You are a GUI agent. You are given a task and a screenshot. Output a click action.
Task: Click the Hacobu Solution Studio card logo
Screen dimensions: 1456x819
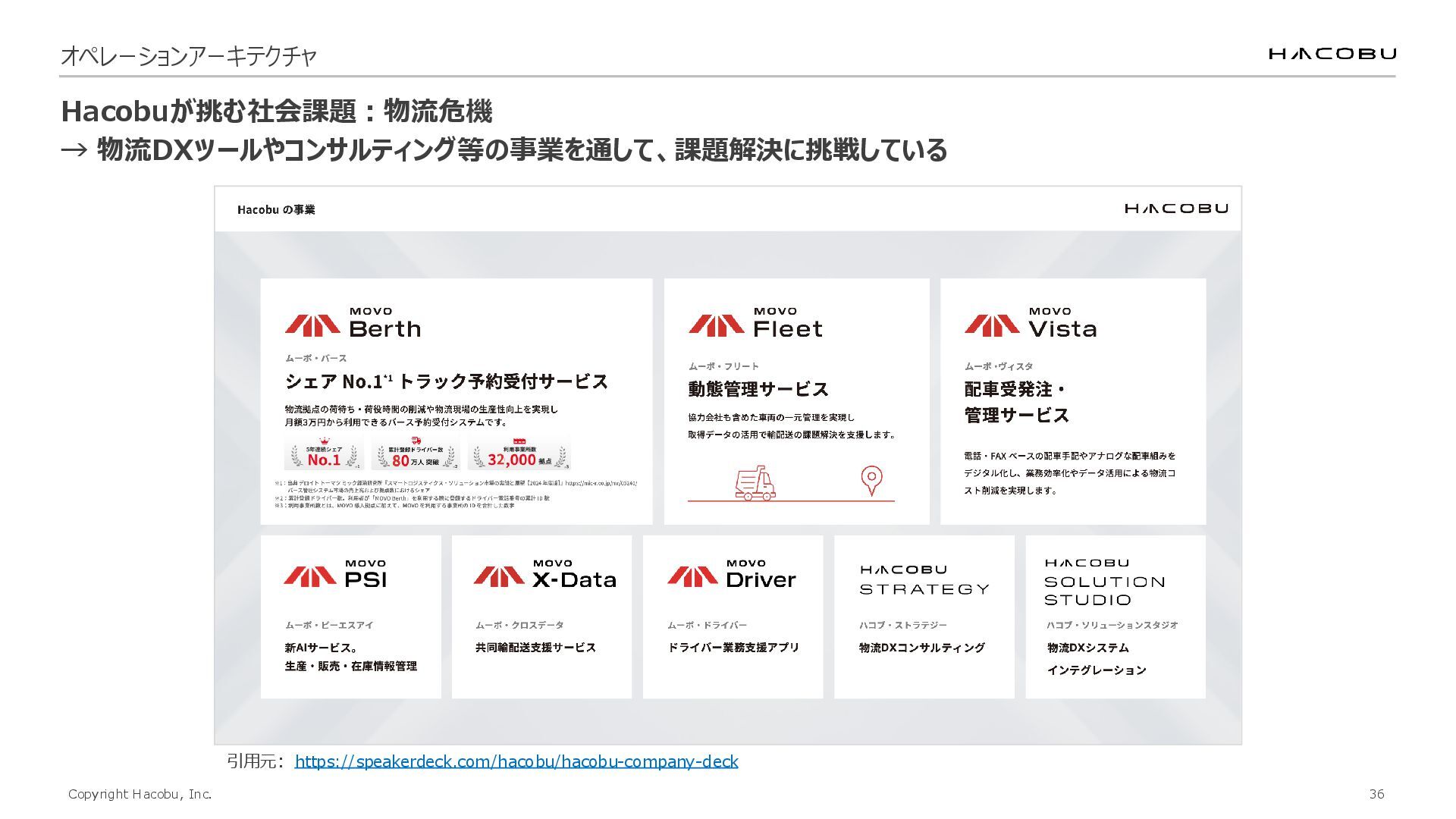click(1104, 582)
